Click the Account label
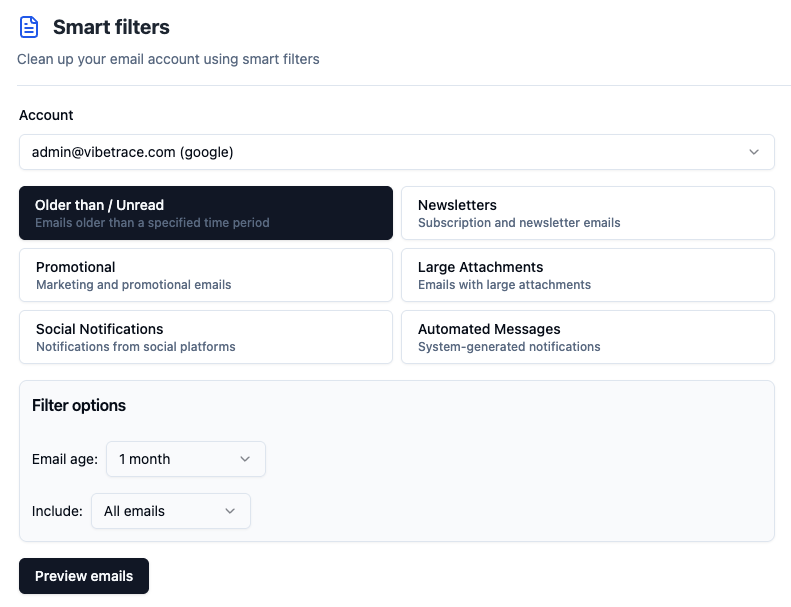 click(46, 115)
